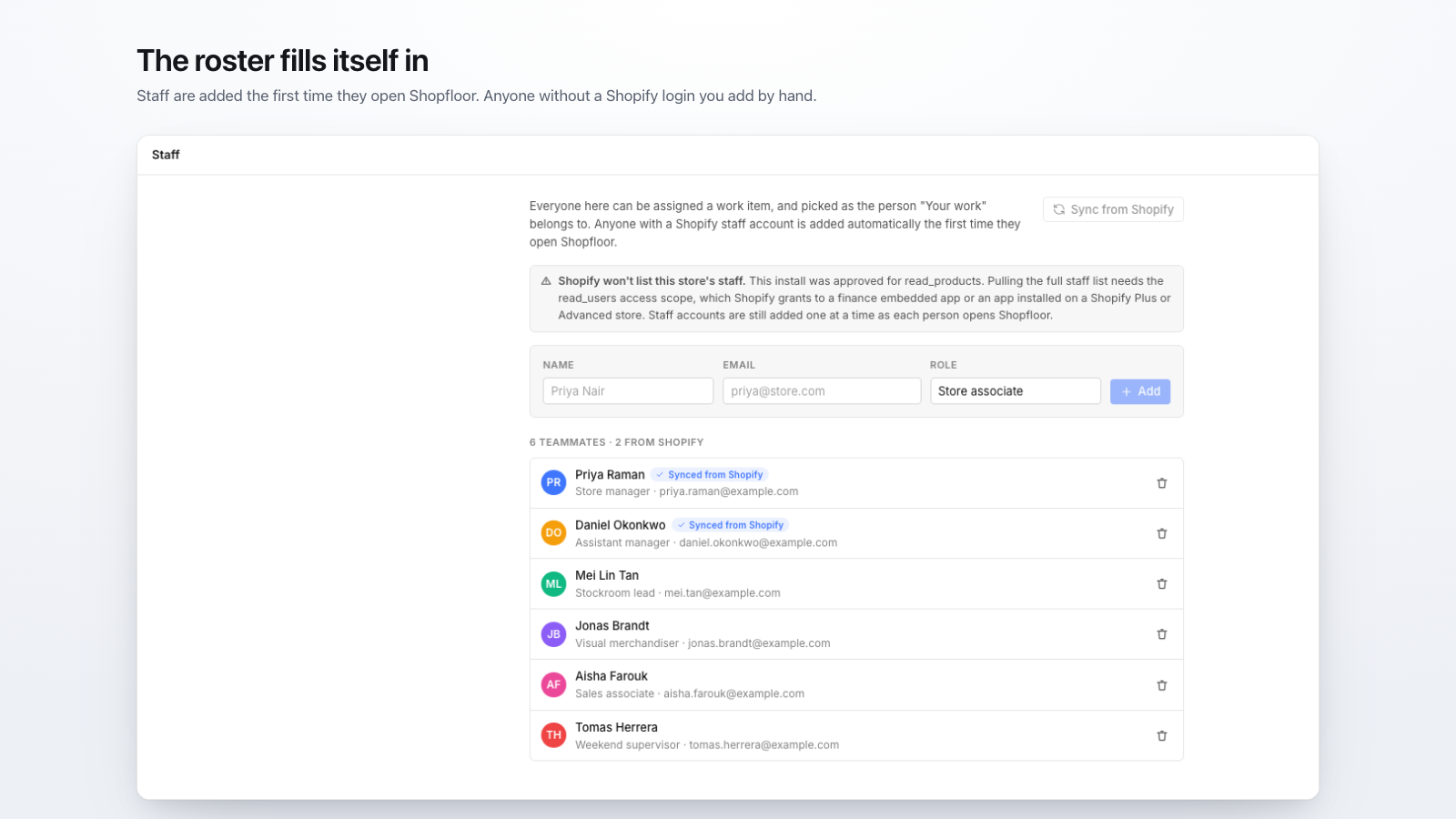Select the Staff panel header
1456x819 pixels.
pyautogui.click(x=728, y=155)
